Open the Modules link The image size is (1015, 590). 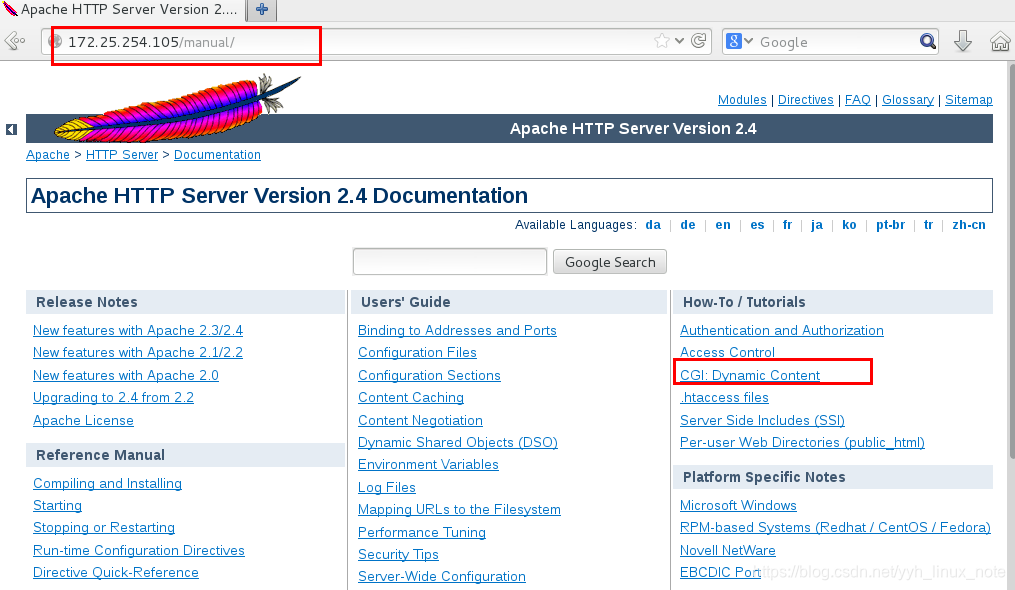742,100
